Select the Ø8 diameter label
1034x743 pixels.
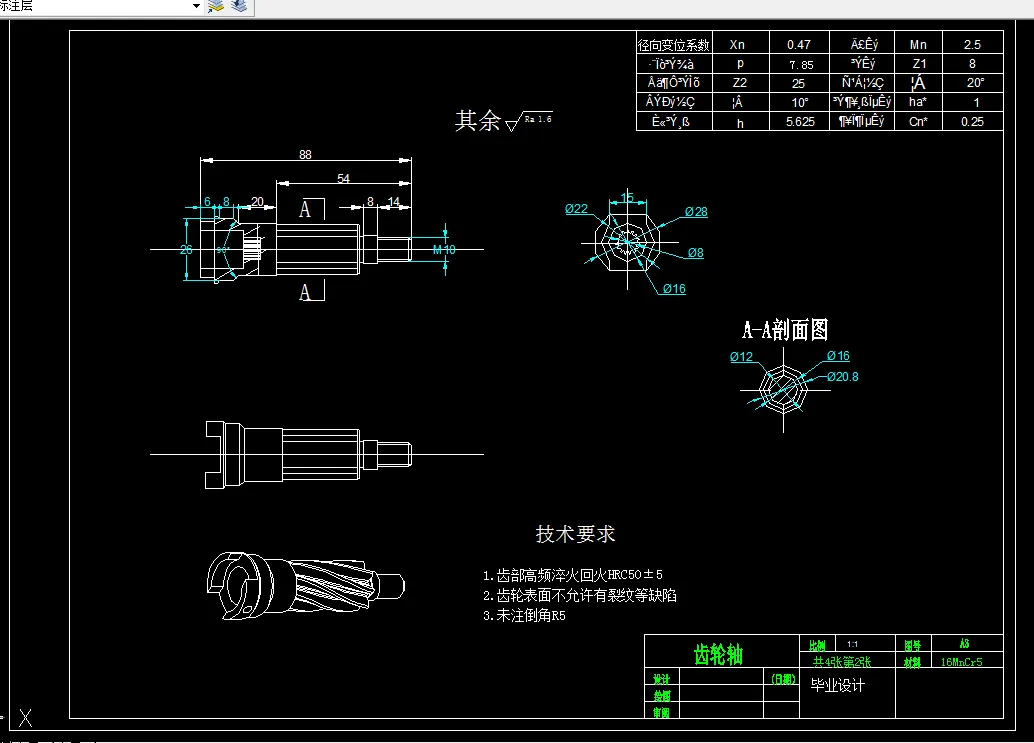tap(695, 253)
